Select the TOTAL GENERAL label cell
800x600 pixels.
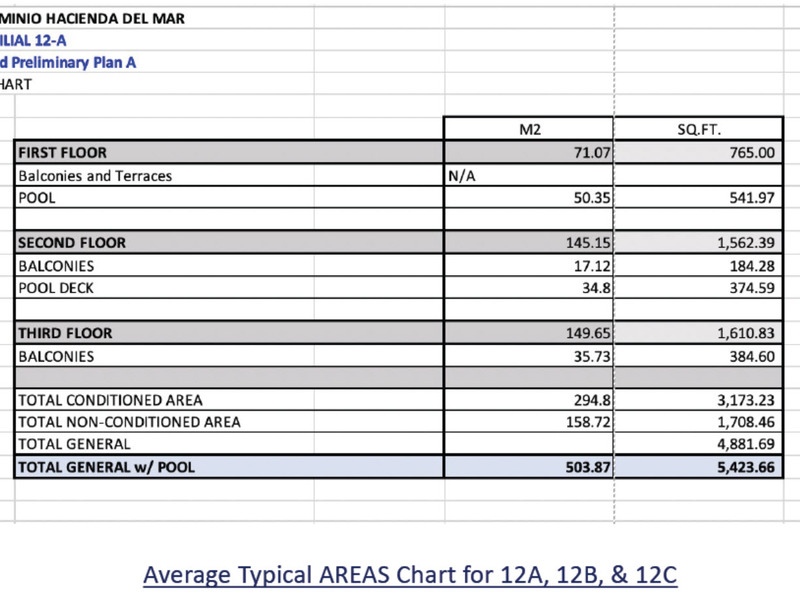(229, 443)
